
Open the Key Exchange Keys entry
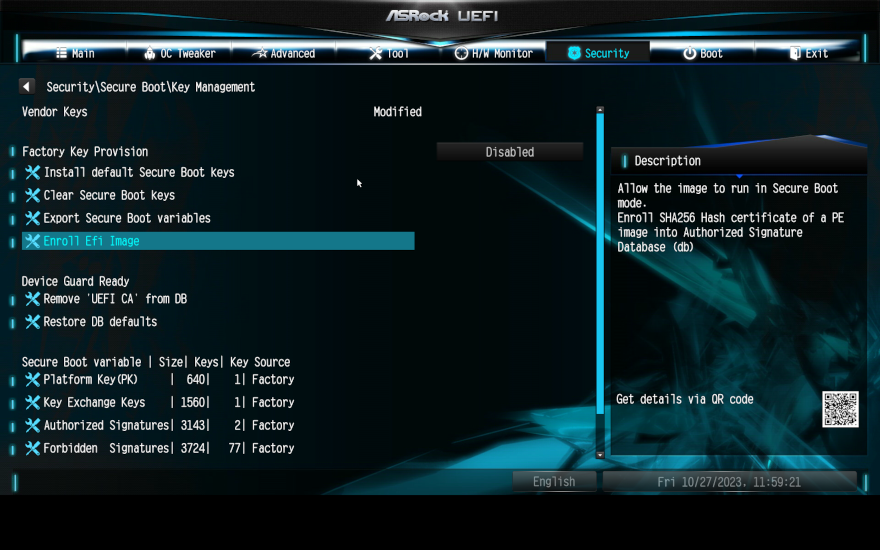point(94,403)
